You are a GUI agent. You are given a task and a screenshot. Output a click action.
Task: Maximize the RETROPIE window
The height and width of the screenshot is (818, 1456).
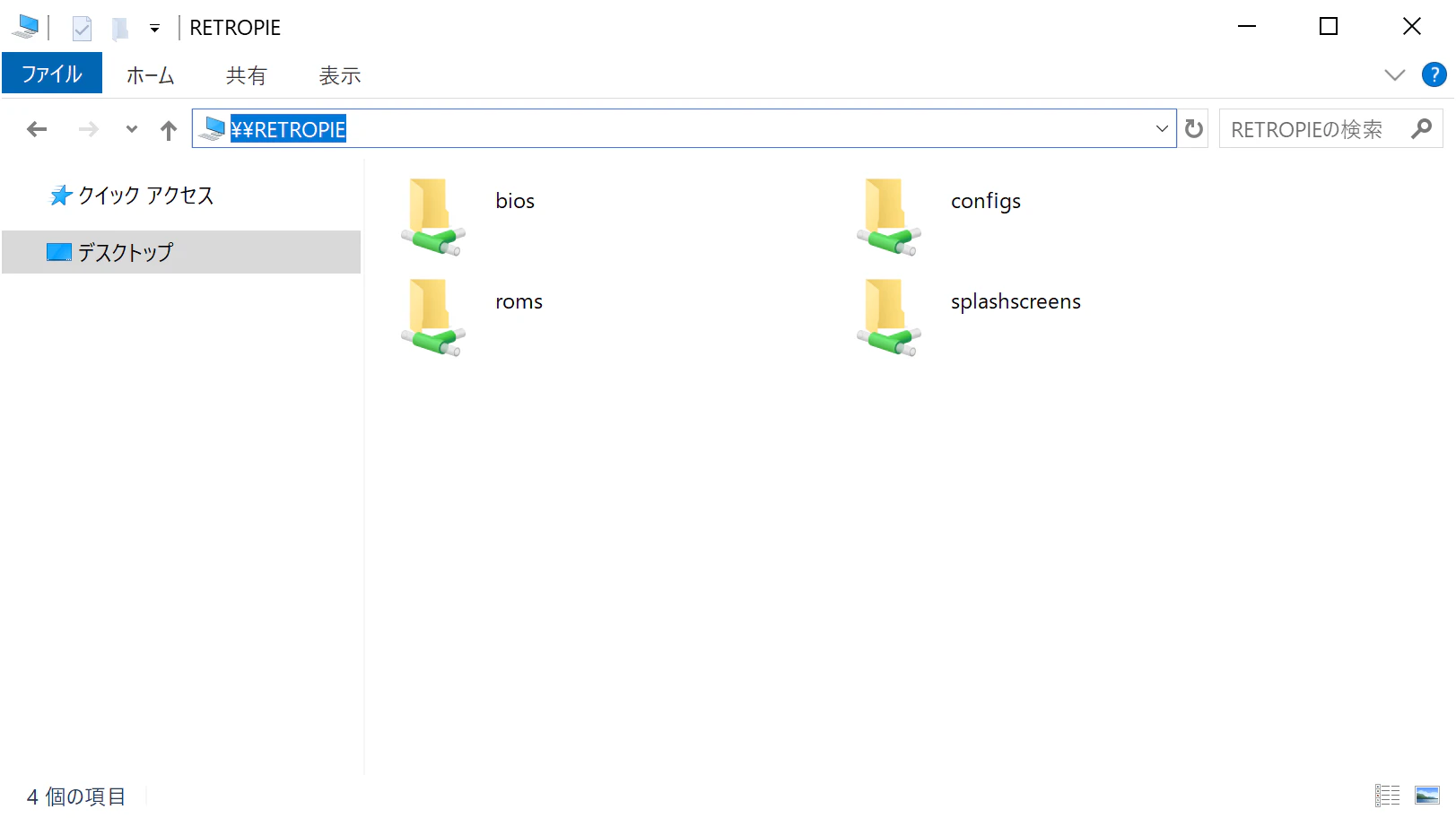pyautogui.click(x=1329, y=27)
